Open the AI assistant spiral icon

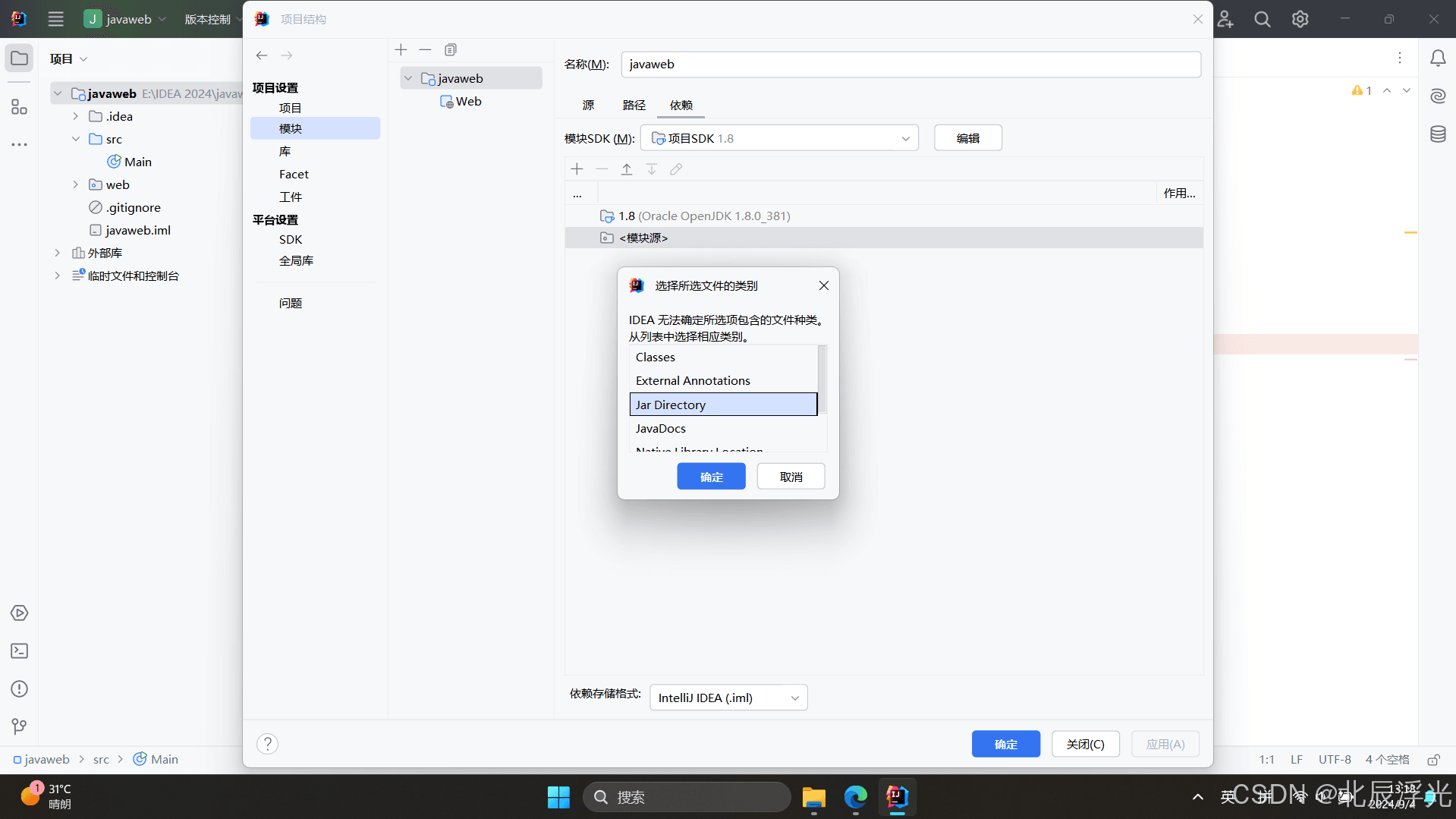point(1438,96)
